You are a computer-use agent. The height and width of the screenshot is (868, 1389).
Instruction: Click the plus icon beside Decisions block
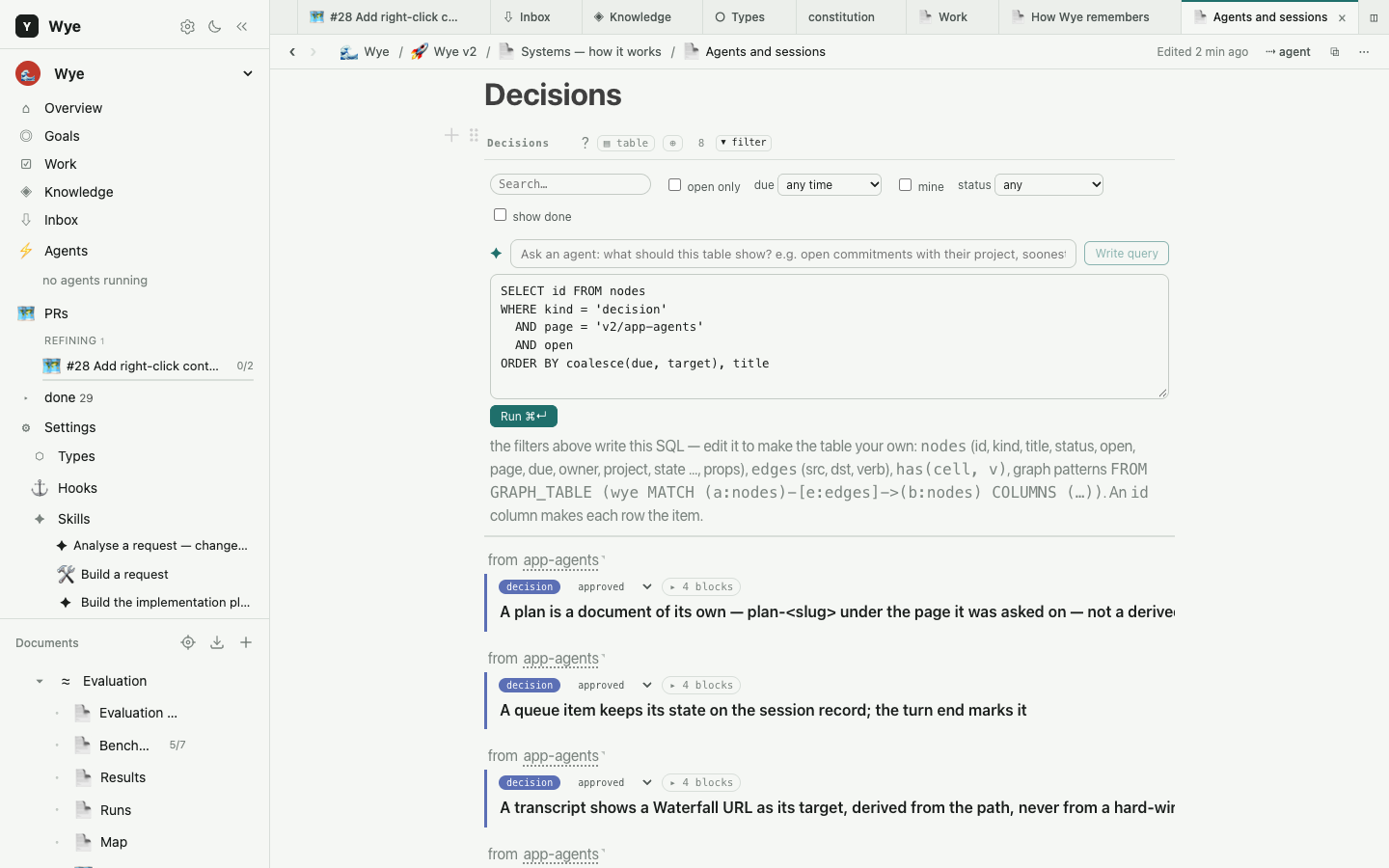451,136
